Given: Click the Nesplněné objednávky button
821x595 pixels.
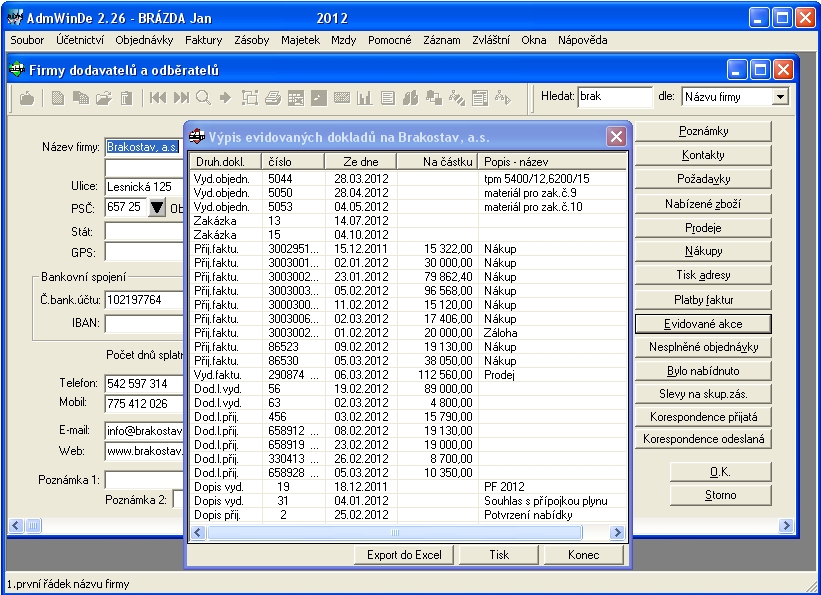Looking at the screenshot, I should click(x=703, y=347).
